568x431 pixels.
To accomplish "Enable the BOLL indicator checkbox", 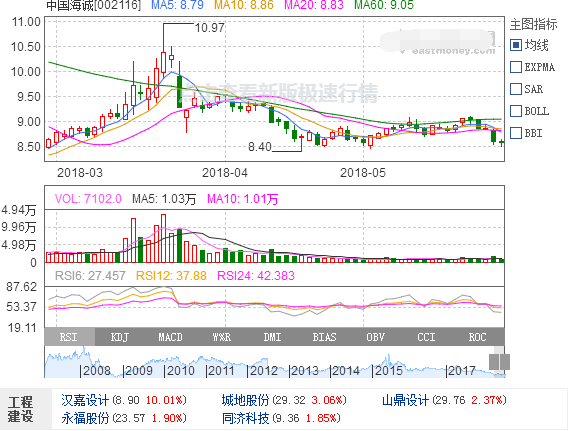I will pos(516,111).
